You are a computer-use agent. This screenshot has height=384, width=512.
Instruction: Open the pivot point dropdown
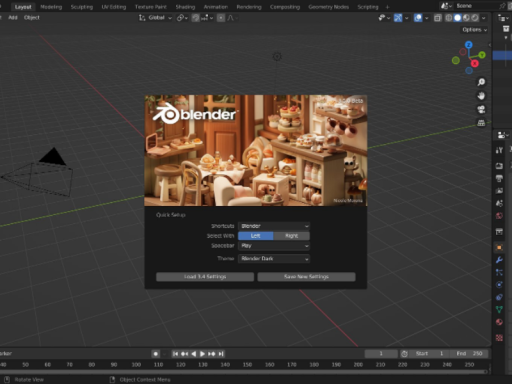(x=182, y=18)
